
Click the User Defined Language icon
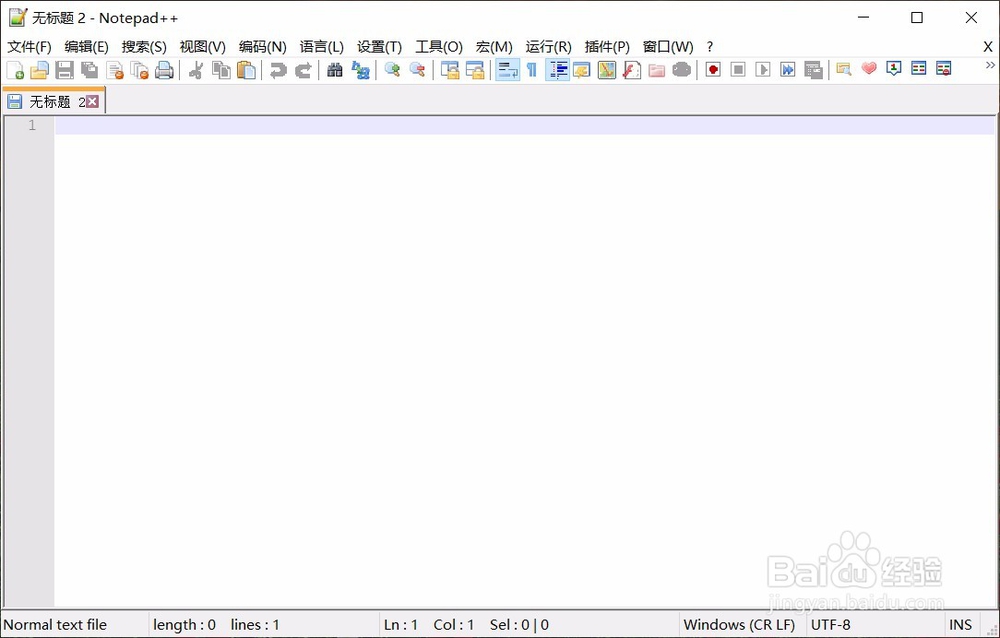pos(582,70)
